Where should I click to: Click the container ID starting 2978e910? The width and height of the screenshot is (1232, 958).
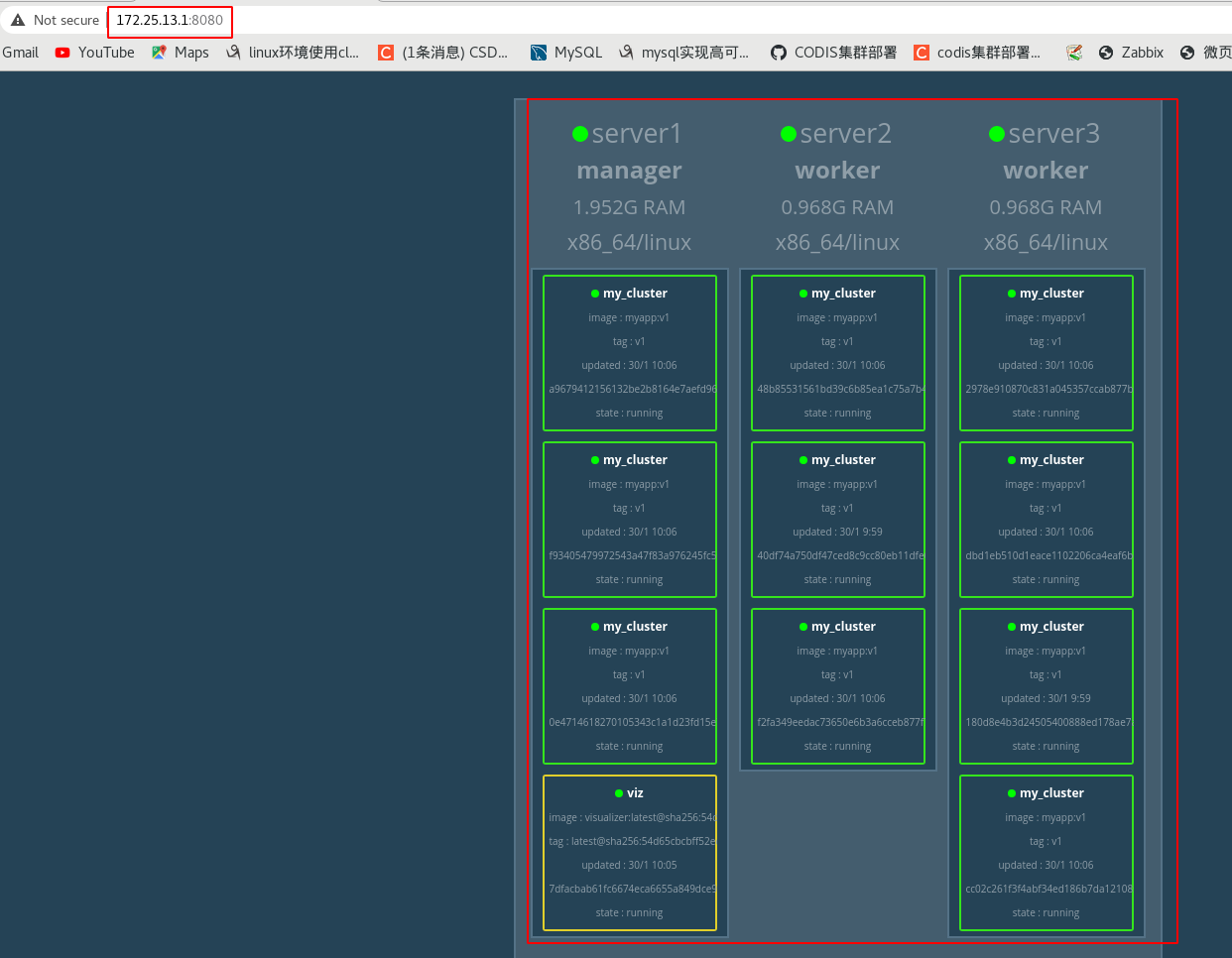click(1048, 390)
